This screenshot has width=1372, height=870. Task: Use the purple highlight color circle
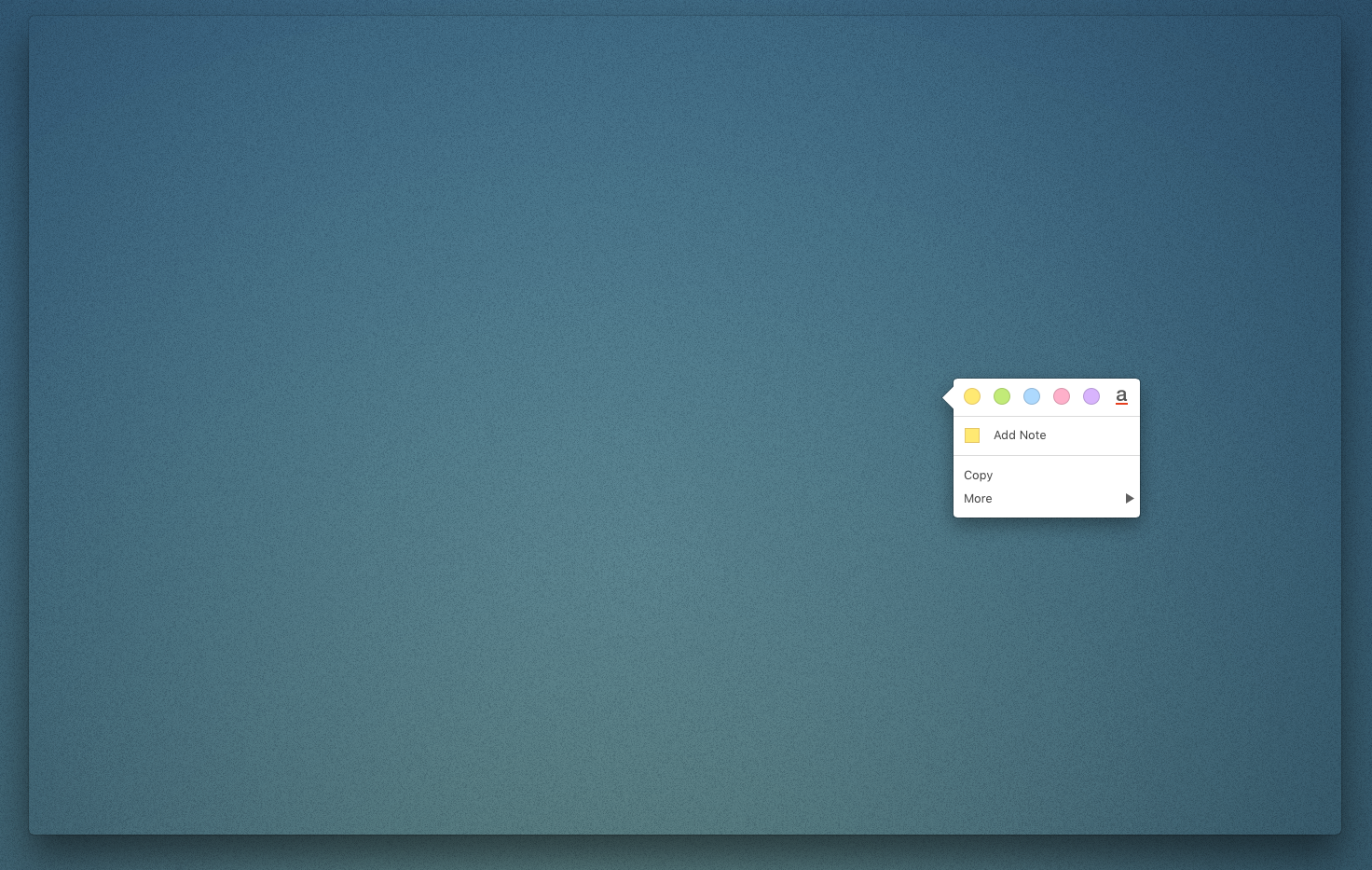coord(1091,396)
